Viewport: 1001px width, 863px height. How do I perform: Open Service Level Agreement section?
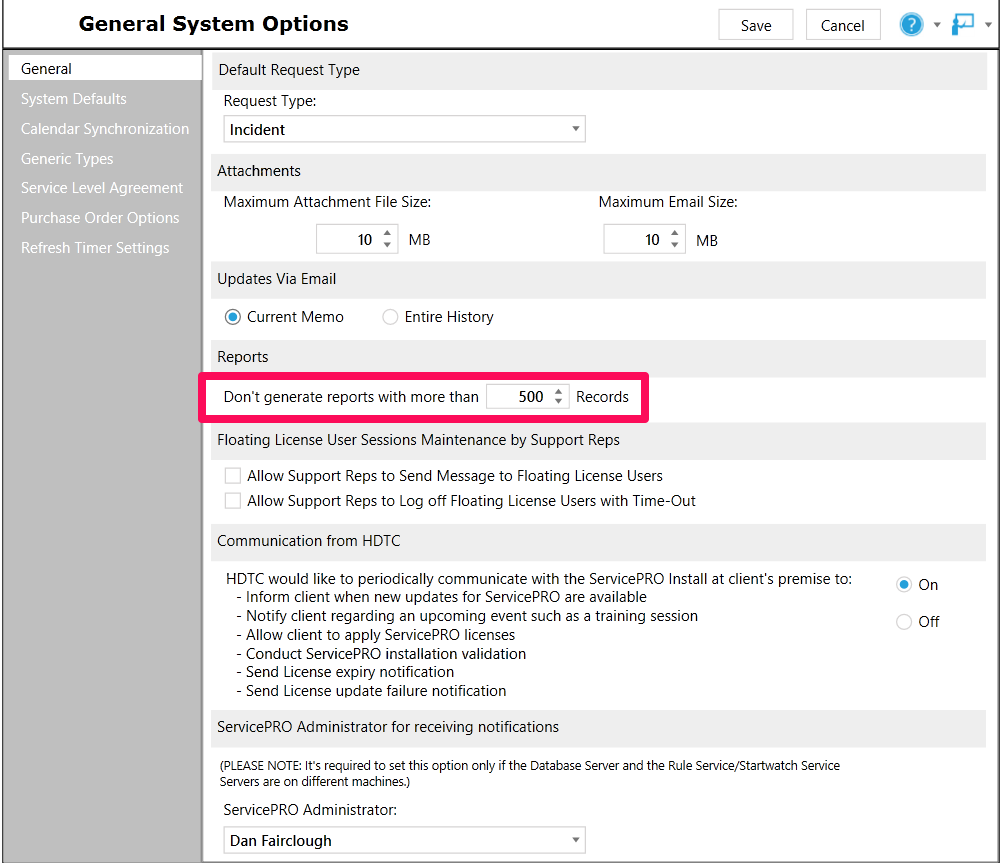pos(102,188)
